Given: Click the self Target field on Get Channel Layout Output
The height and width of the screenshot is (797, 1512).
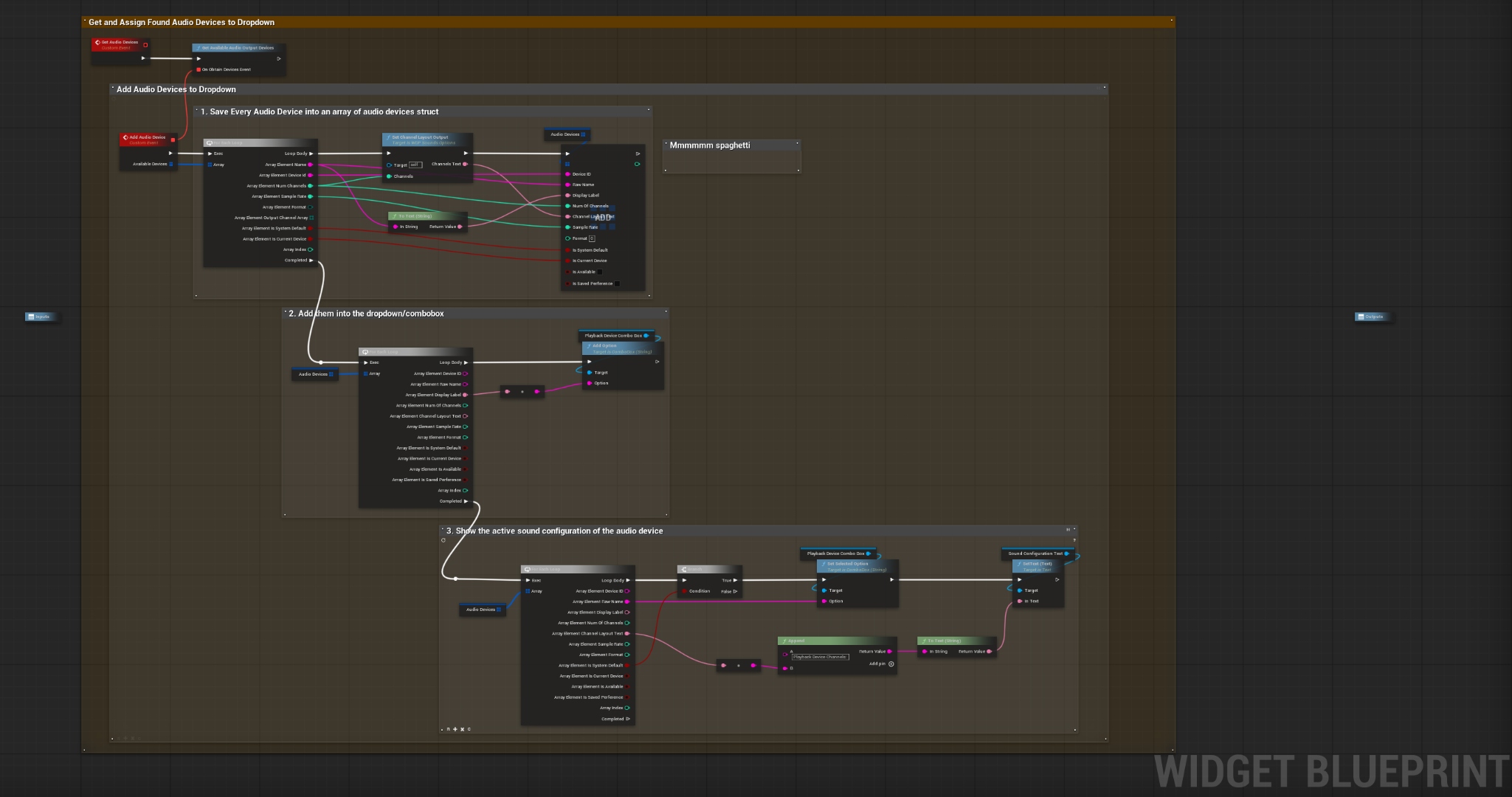Looking at the screenshot, I should (x=415, y=165).
